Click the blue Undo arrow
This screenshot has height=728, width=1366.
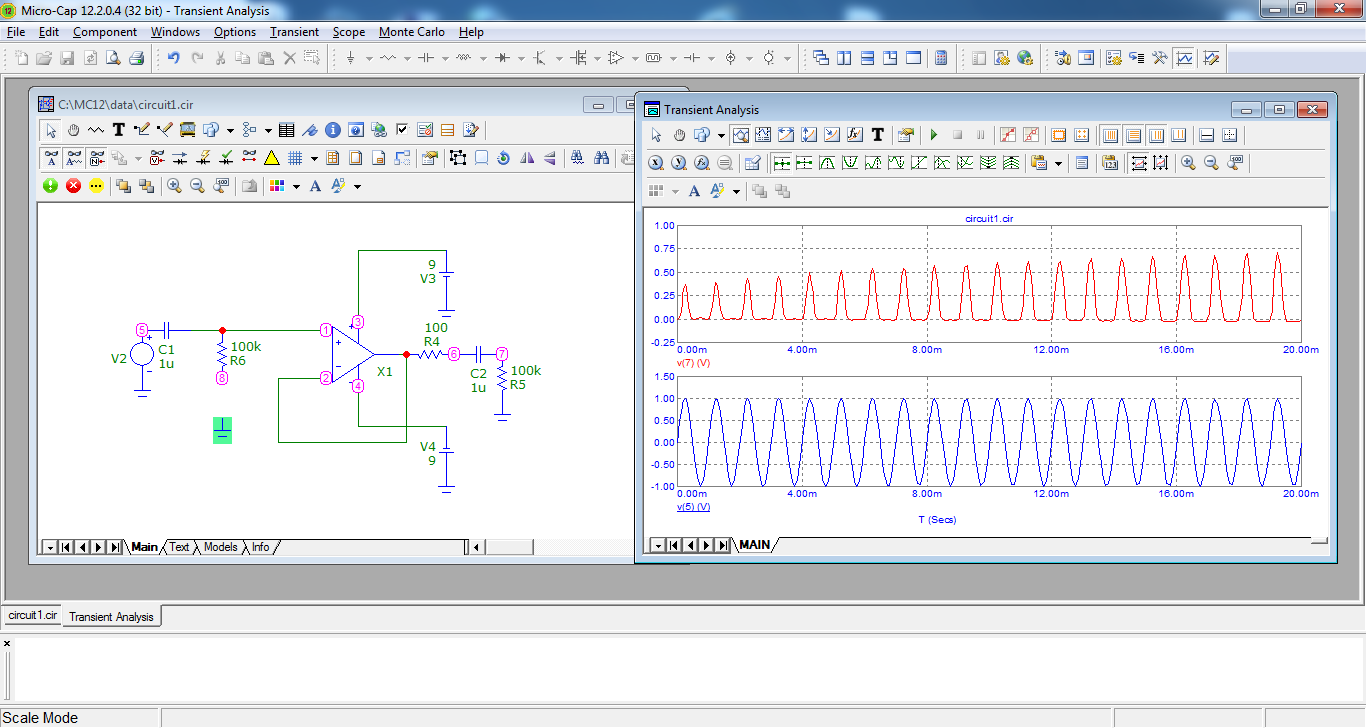click(x=173, y=58)
